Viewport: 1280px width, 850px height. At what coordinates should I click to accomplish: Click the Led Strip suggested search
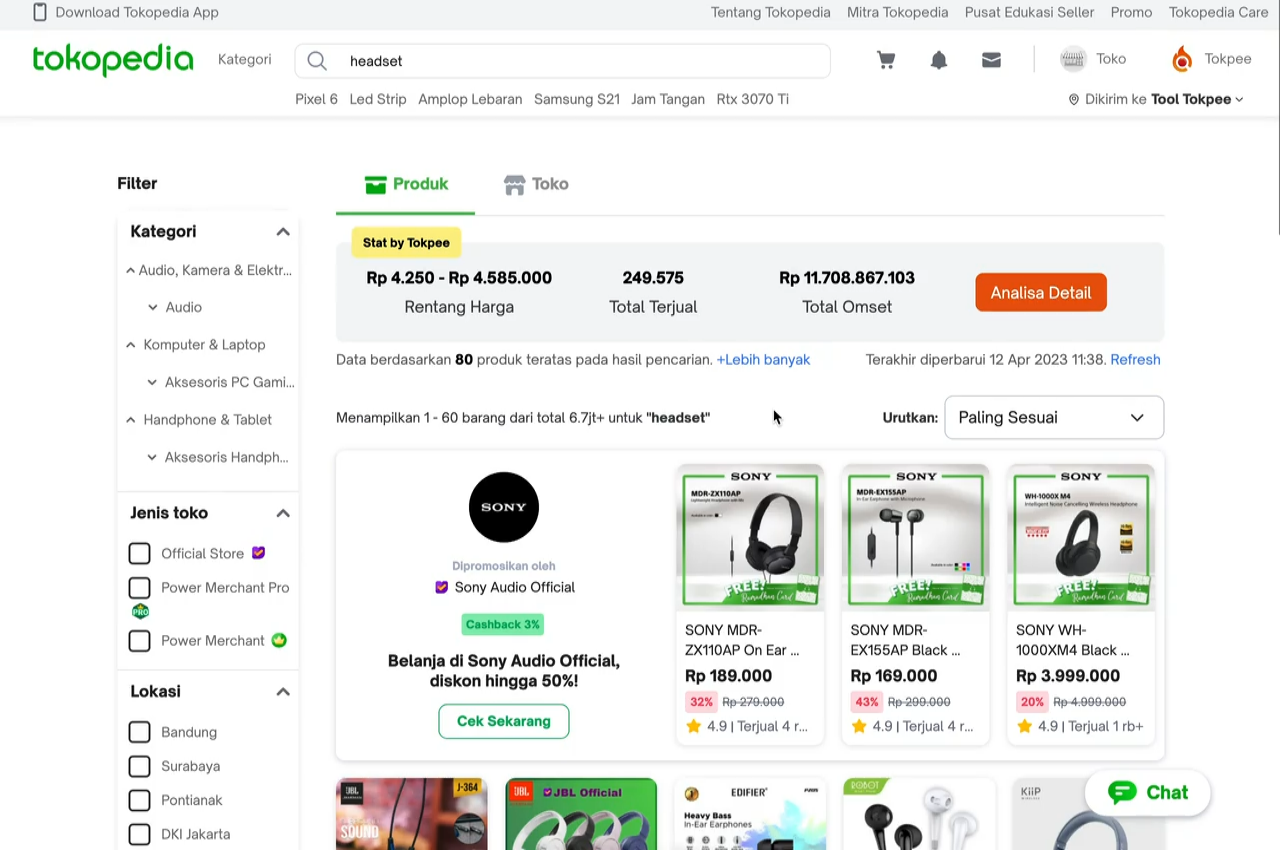pos(378,99)
